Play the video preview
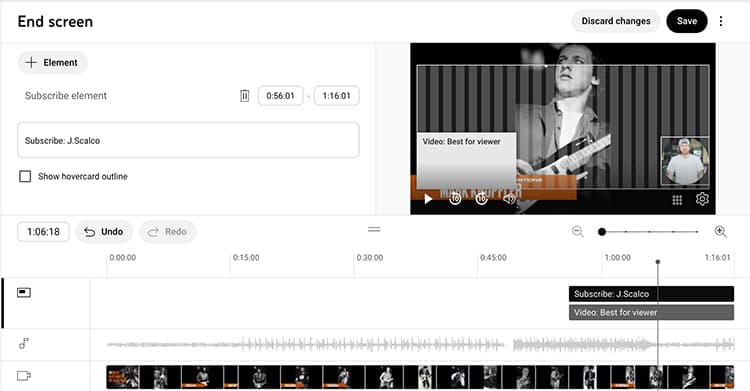 (428, 199)
